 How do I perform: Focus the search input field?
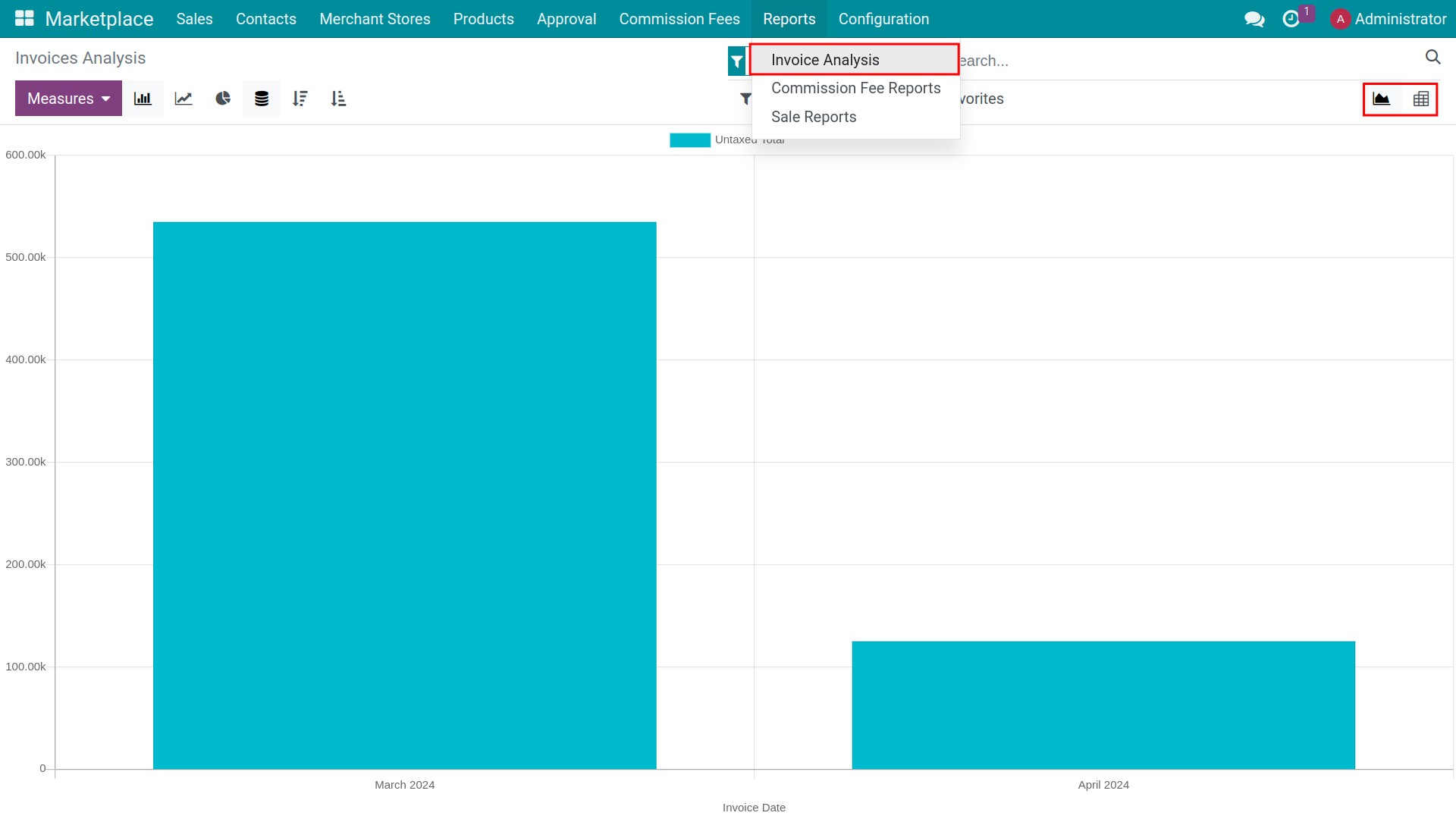[1187, 61]
